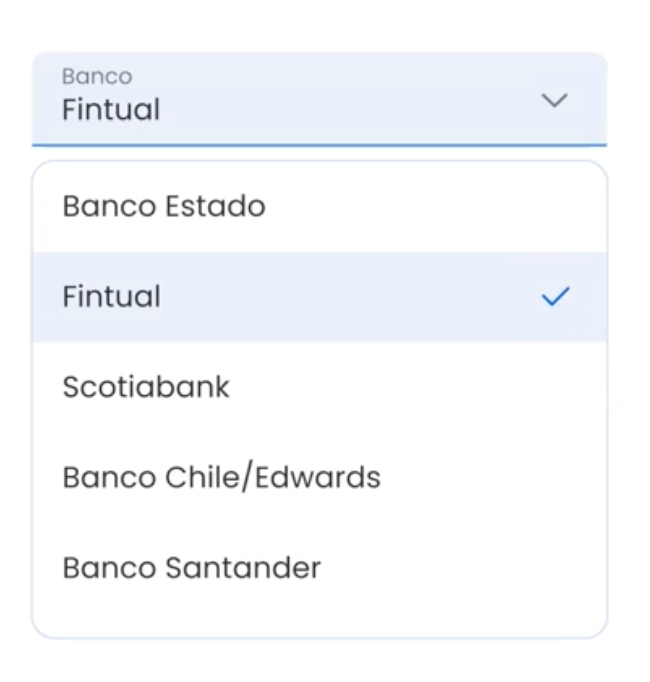Choose Scotiabank as the bank
The height and width of the screenshot is (682, 650).
(320, 387)
